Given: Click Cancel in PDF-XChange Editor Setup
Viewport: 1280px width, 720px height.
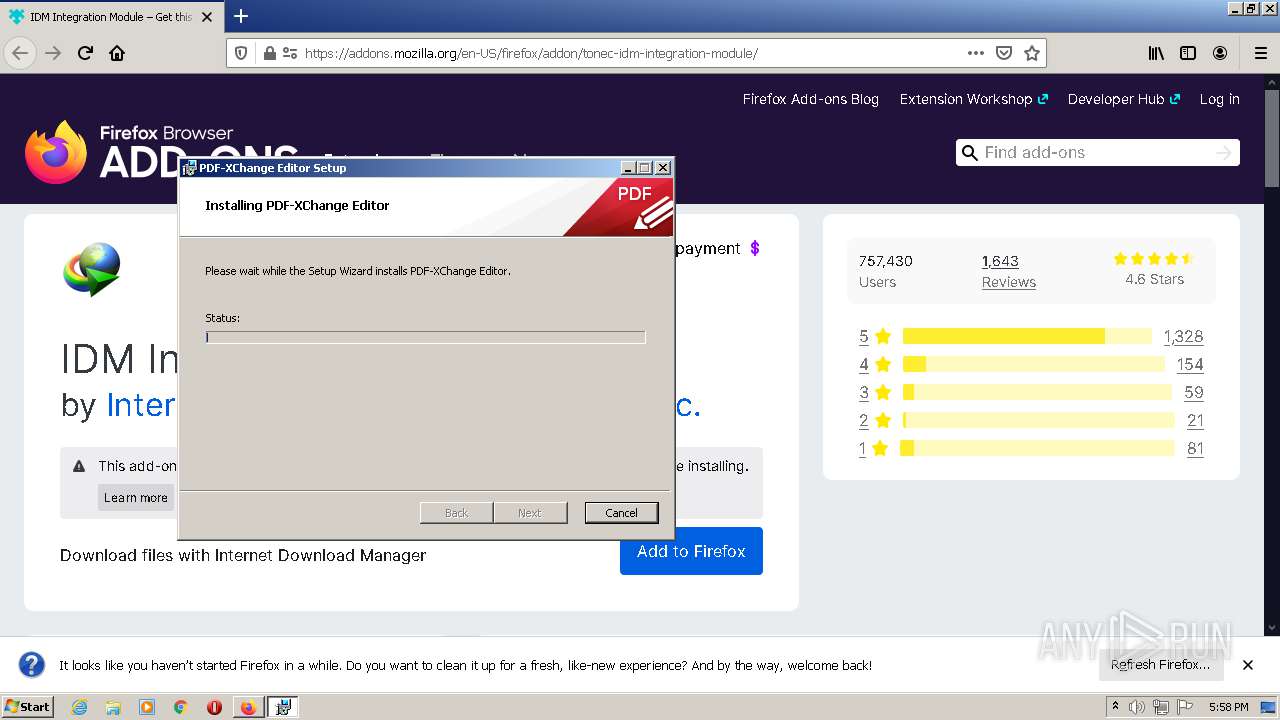Looking at the screenshot, I should pyautogui.click(x=621, y=513).
